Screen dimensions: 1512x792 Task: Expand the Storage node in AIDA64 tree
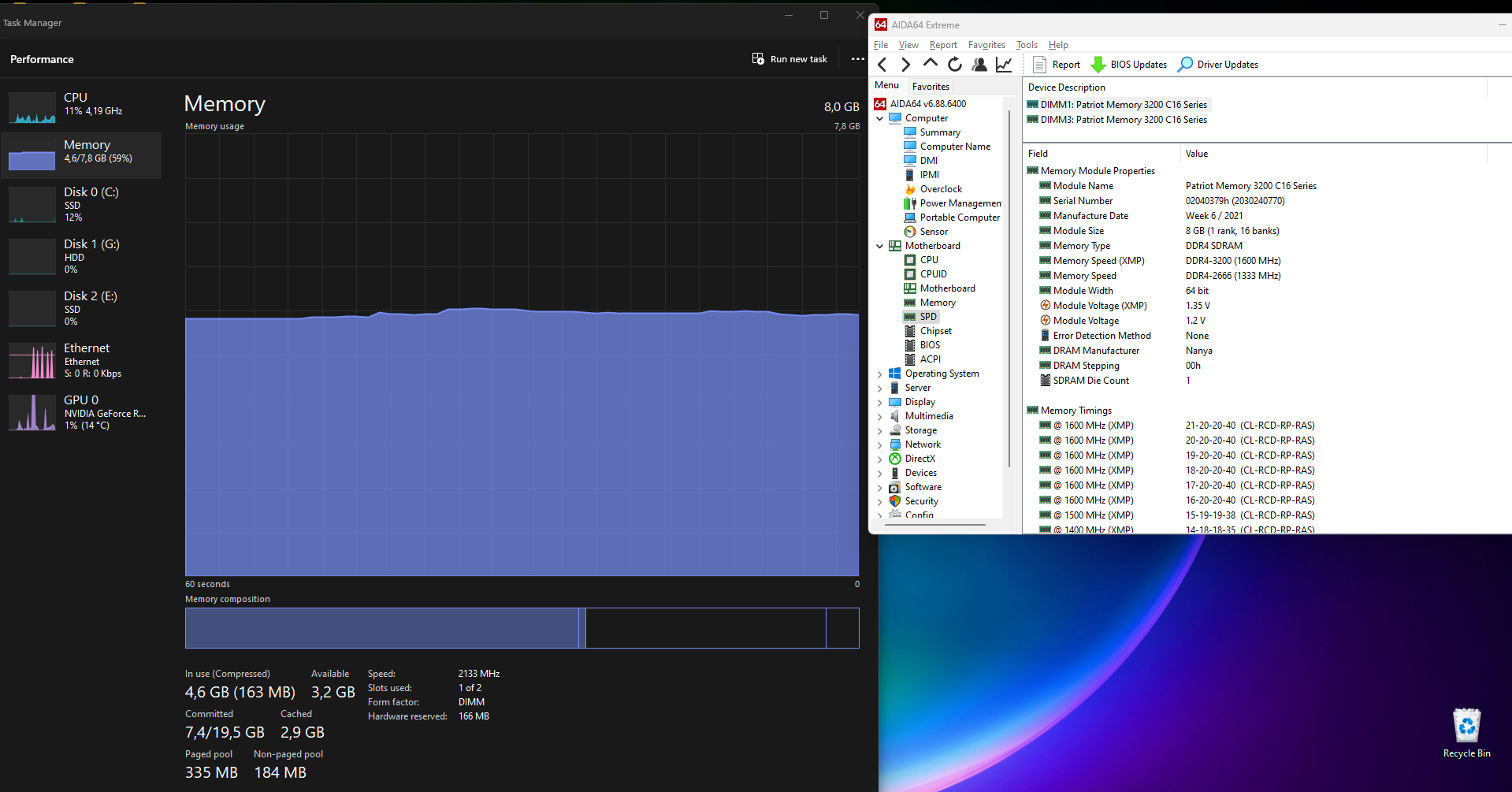[x=880, y=430]
